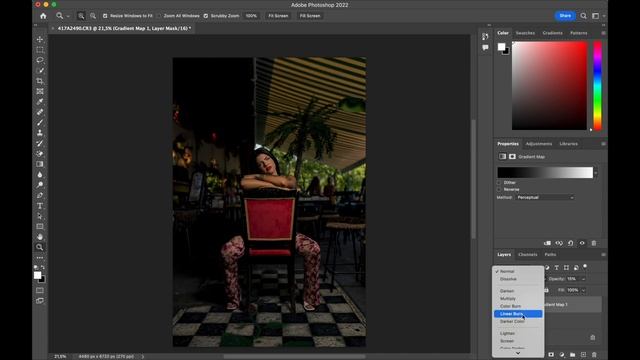Enable Zoom All Windows checkbox
This screenshot has height=360, width=640.
click(159, 16)
